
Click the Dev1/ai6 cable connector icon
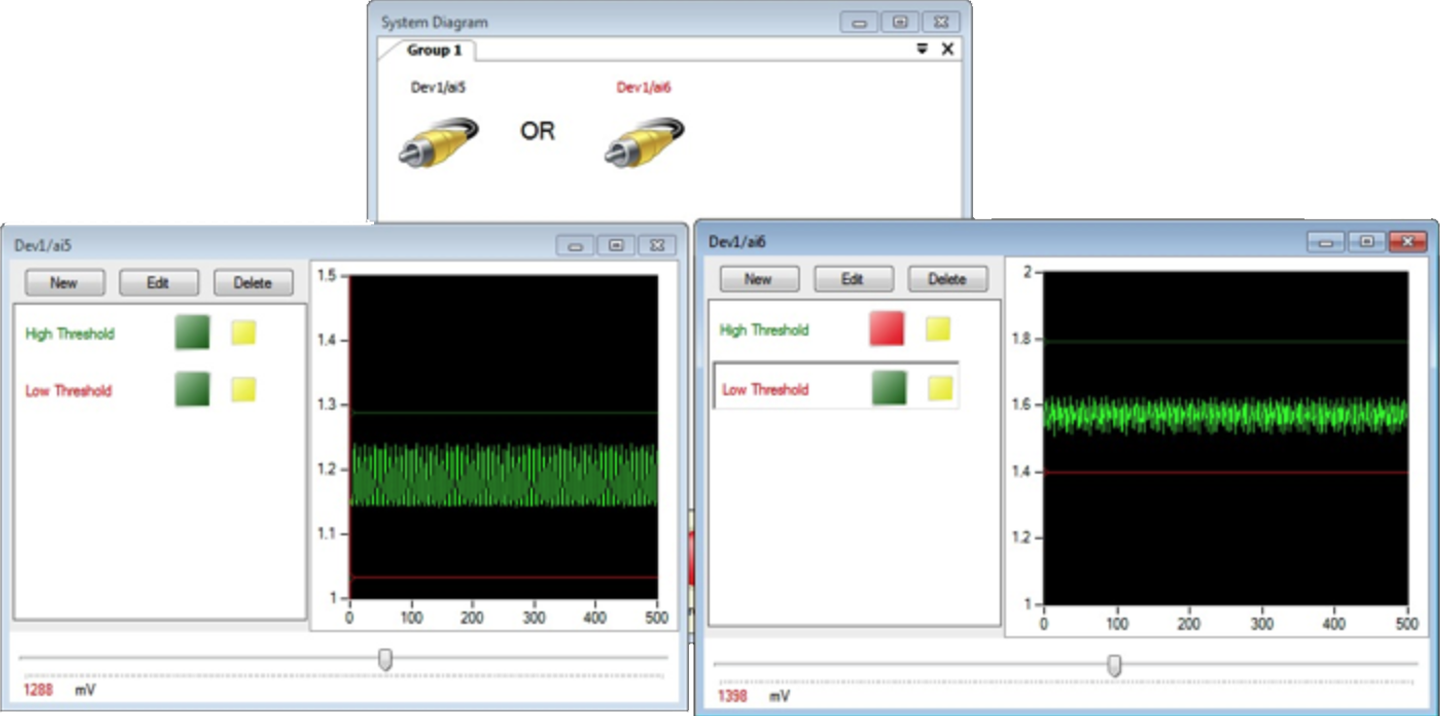(644, 141)
